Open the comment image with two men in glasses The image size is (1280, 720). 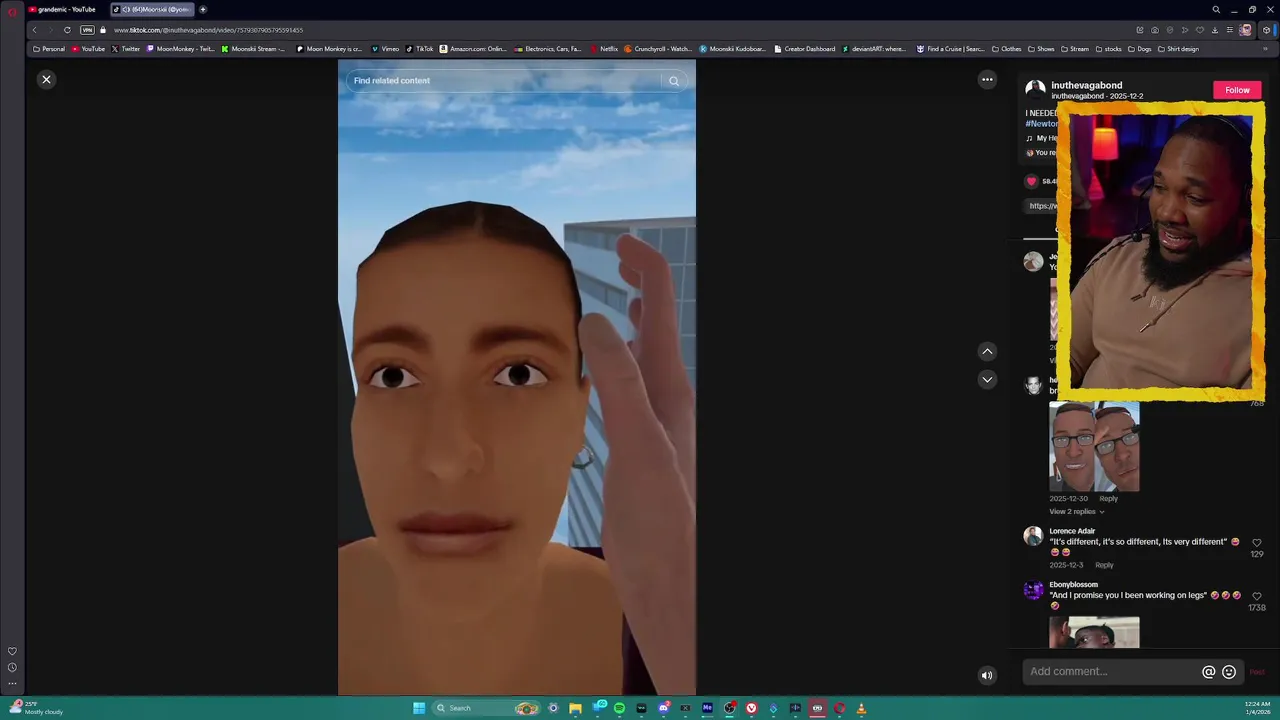[1094, 447]
